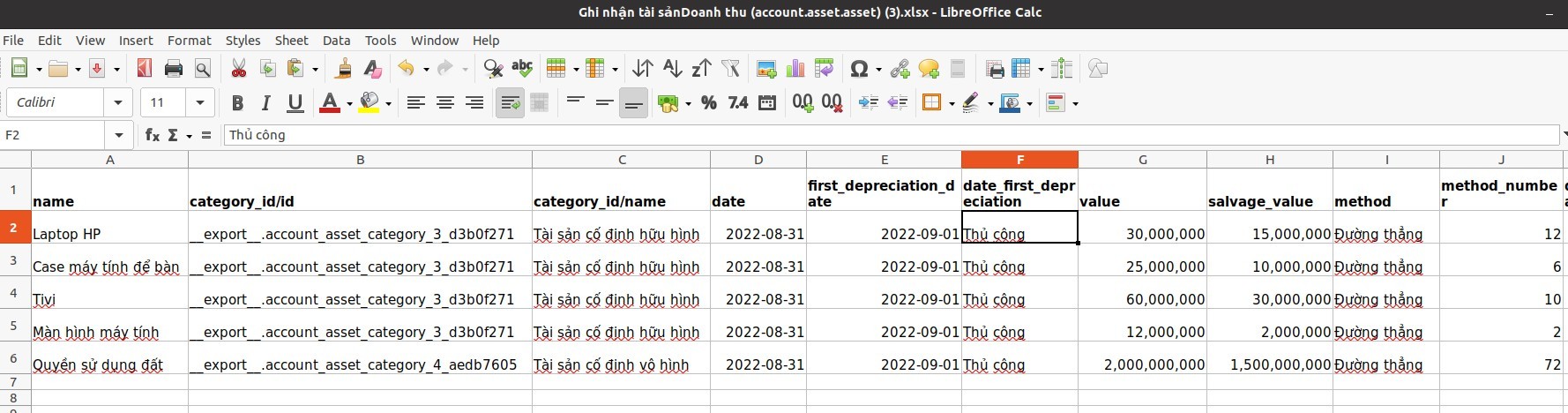This screenshot has width=1568, height=413.
Task: Click the Cut scissors icon
Action: 238,69
